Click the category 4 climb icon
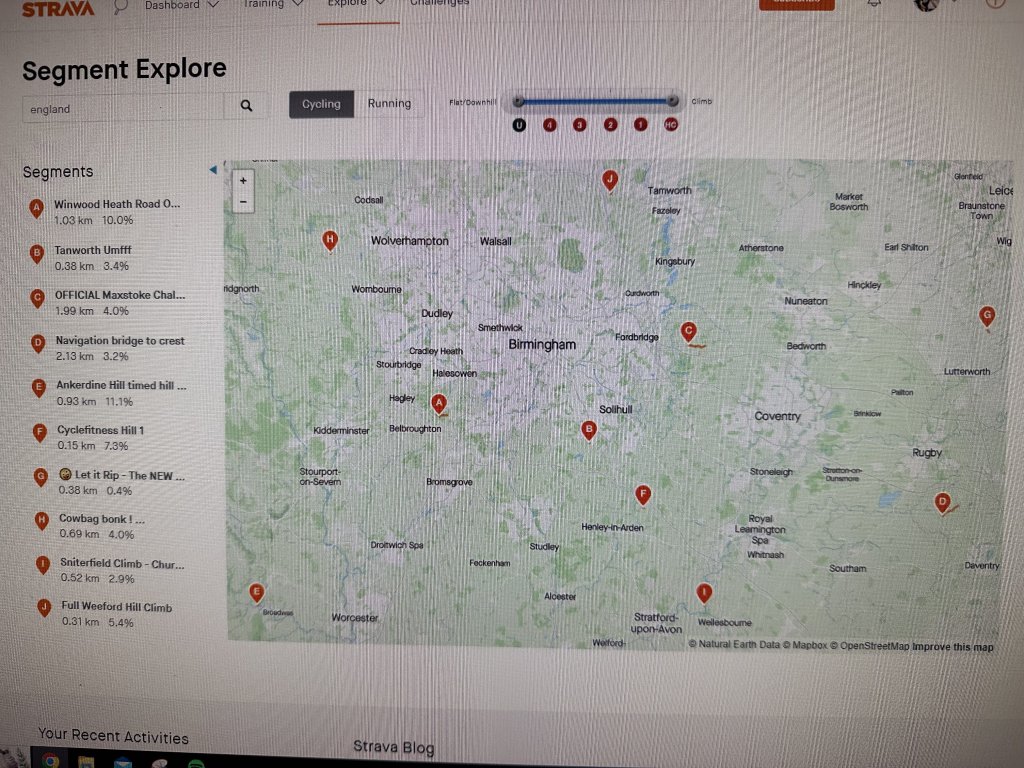The width and height of the screenshot is (1024, 768). point(550,125)
